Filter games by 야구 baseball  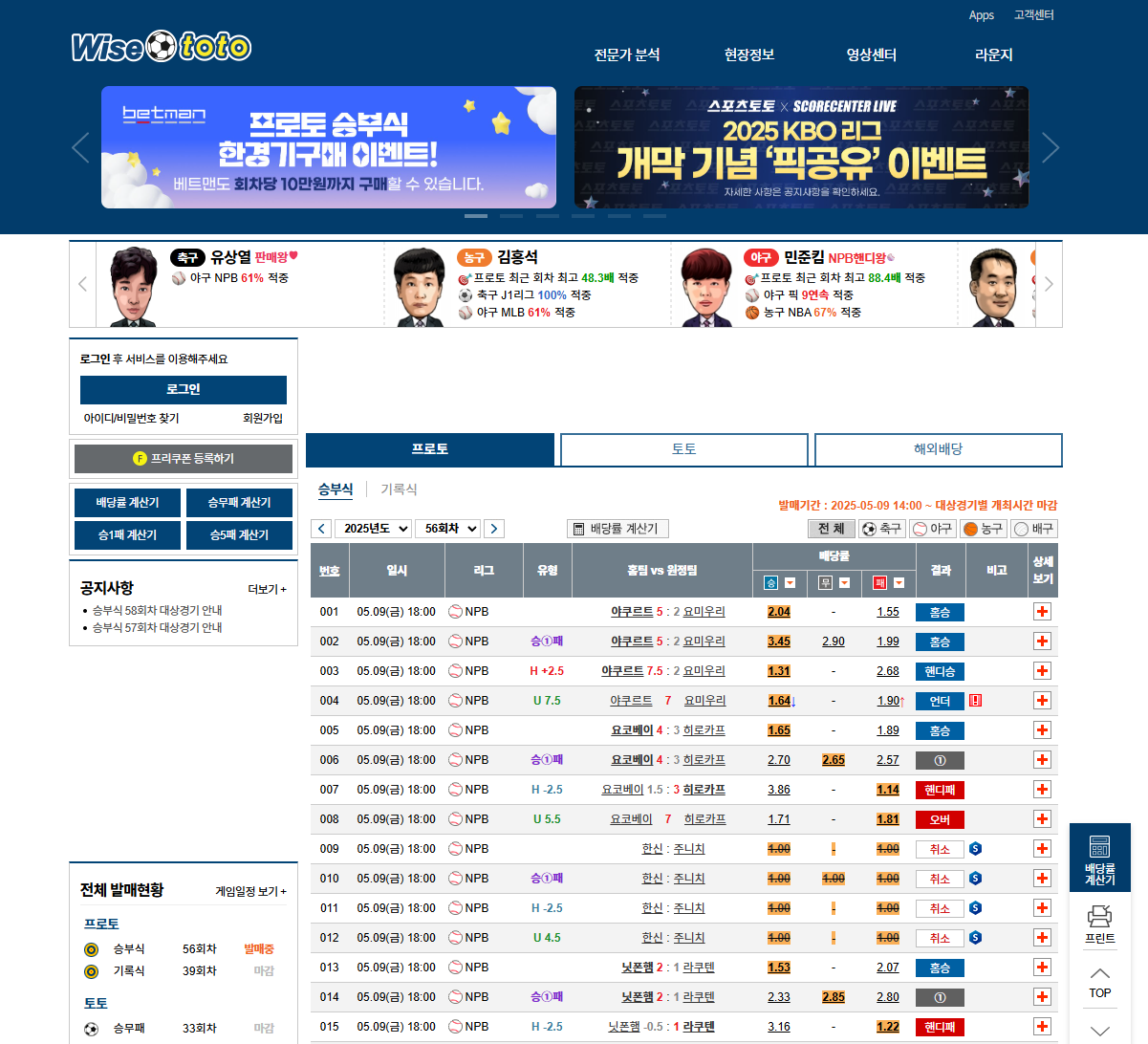point(932,529)
